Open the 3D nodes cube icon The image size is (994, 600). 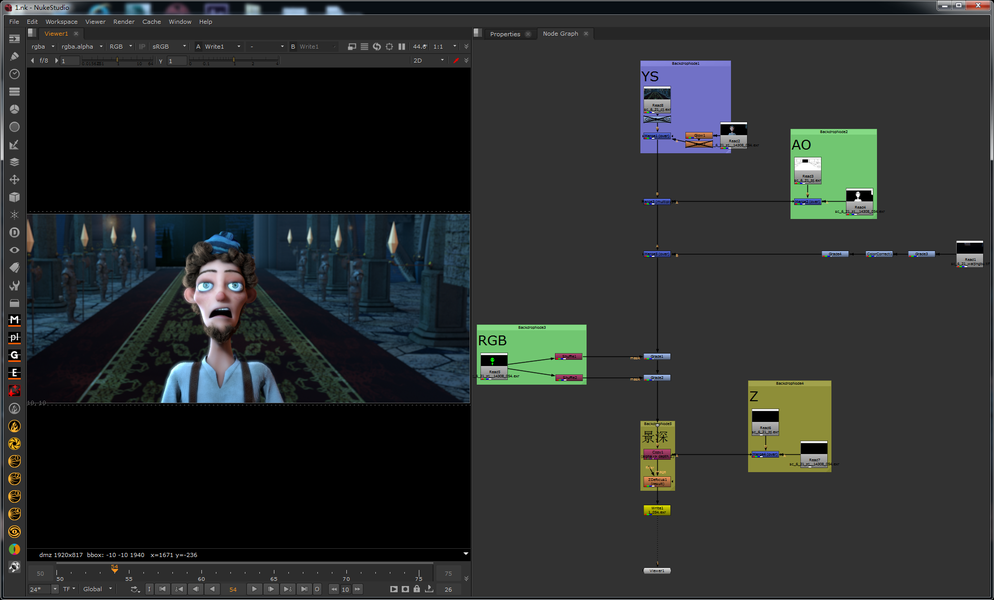[14, 197]
